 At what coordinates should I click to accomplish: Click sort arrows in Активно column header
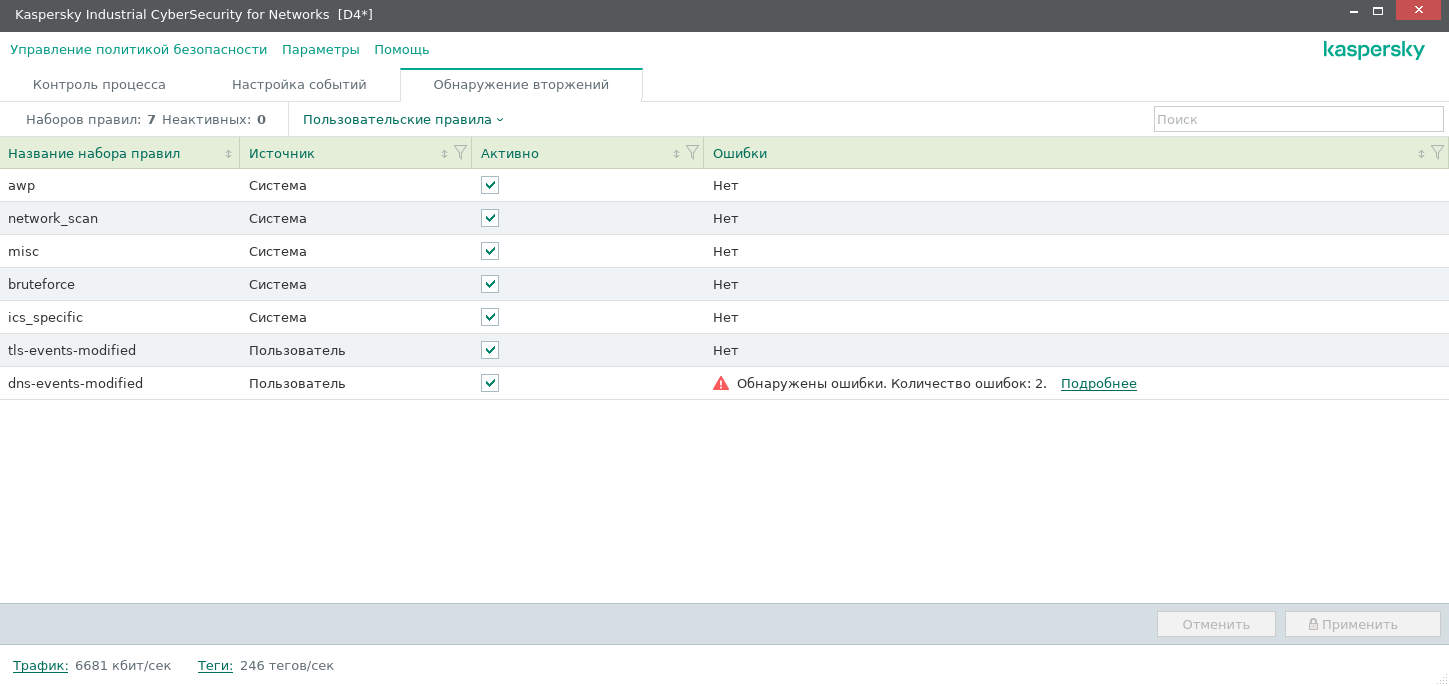click(677, 154)
